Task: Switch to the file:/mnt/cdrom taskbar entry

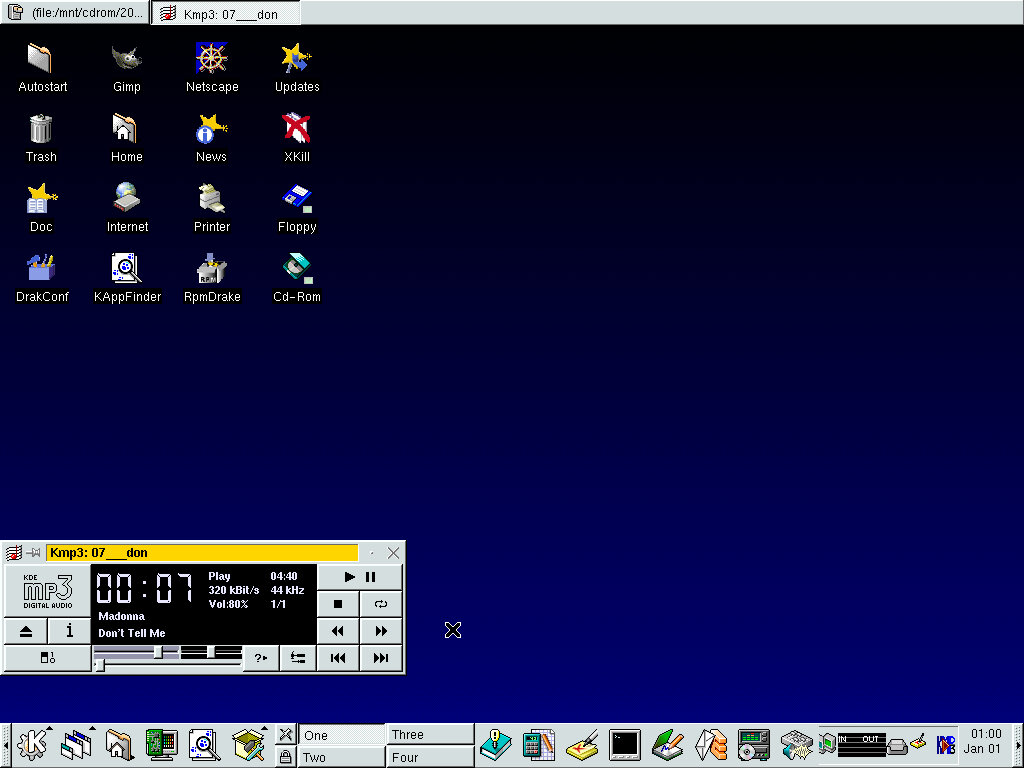Action: (x=75, y=13)
